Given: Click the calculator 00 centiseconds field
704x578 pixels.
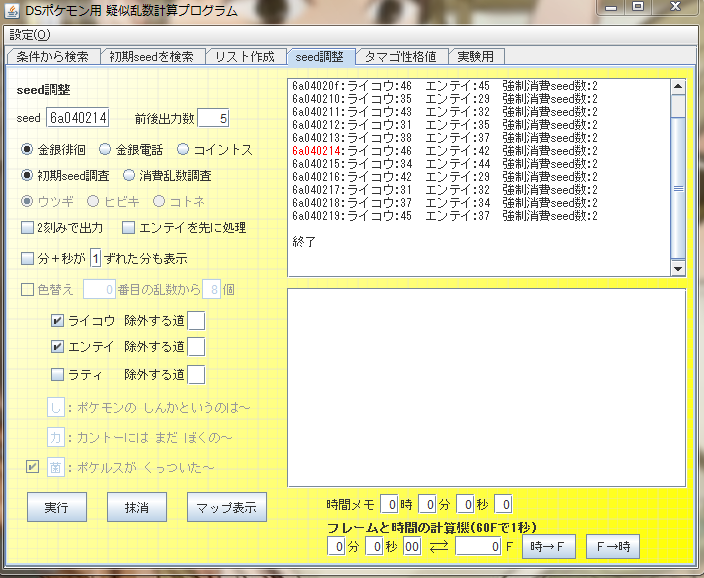Looking at the screenshot, I should point(412,547).
